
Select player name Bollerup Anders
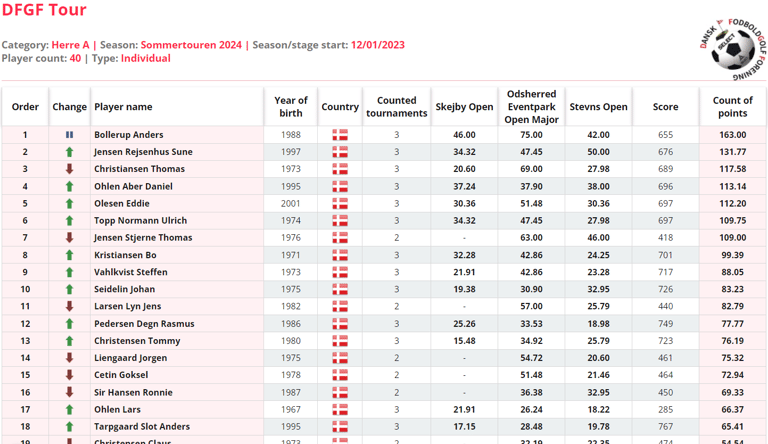coord(129,135)
